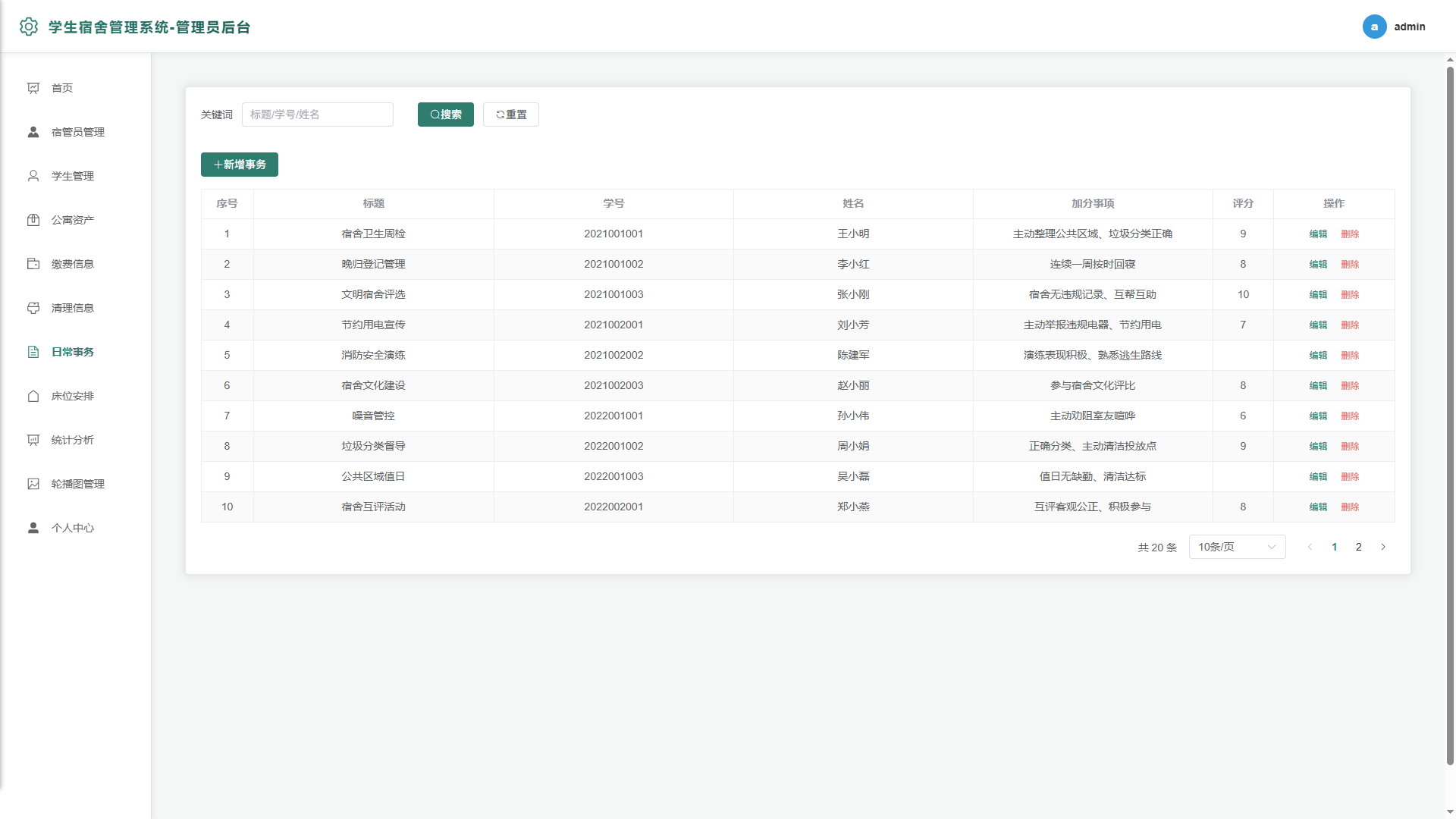Edit the 宿舍文化建设 row
Image resolution: width=1456 pixels, height=819 pixels.
point(1318,386)
